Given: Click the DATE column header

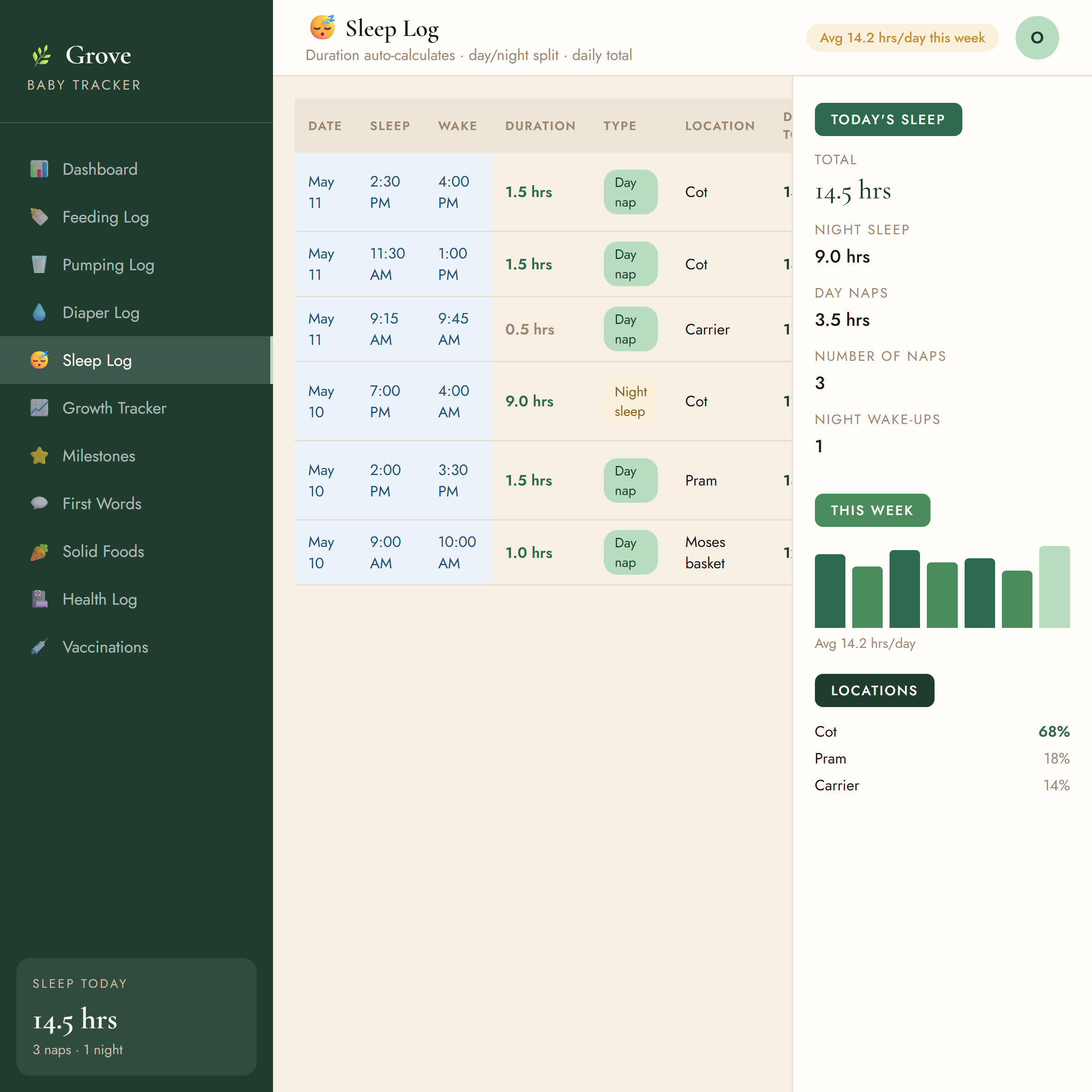Looking at the screenshot, I should (325, 126).
